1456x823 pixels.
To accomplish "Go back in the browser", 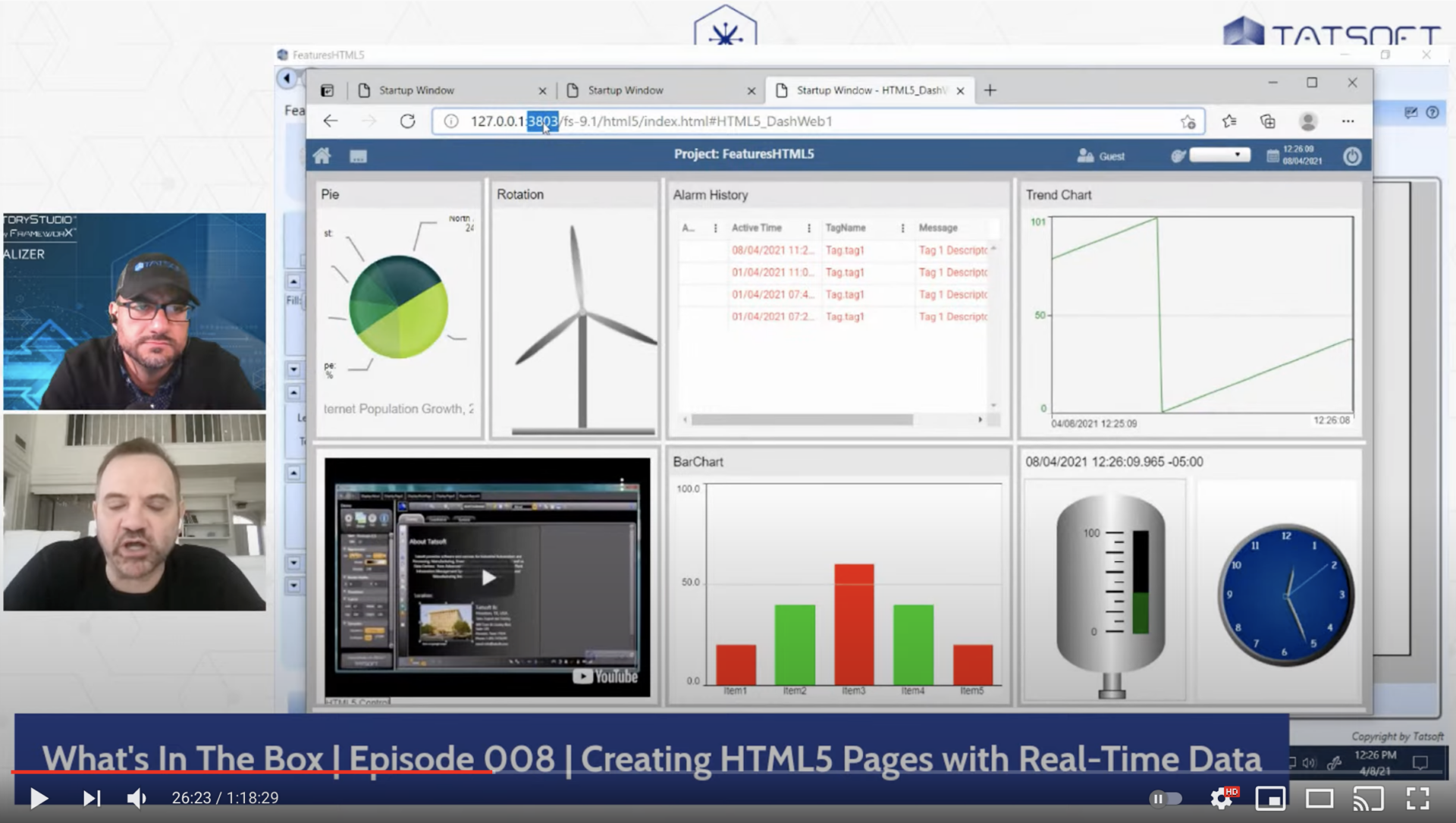I will tap(331, 121).
